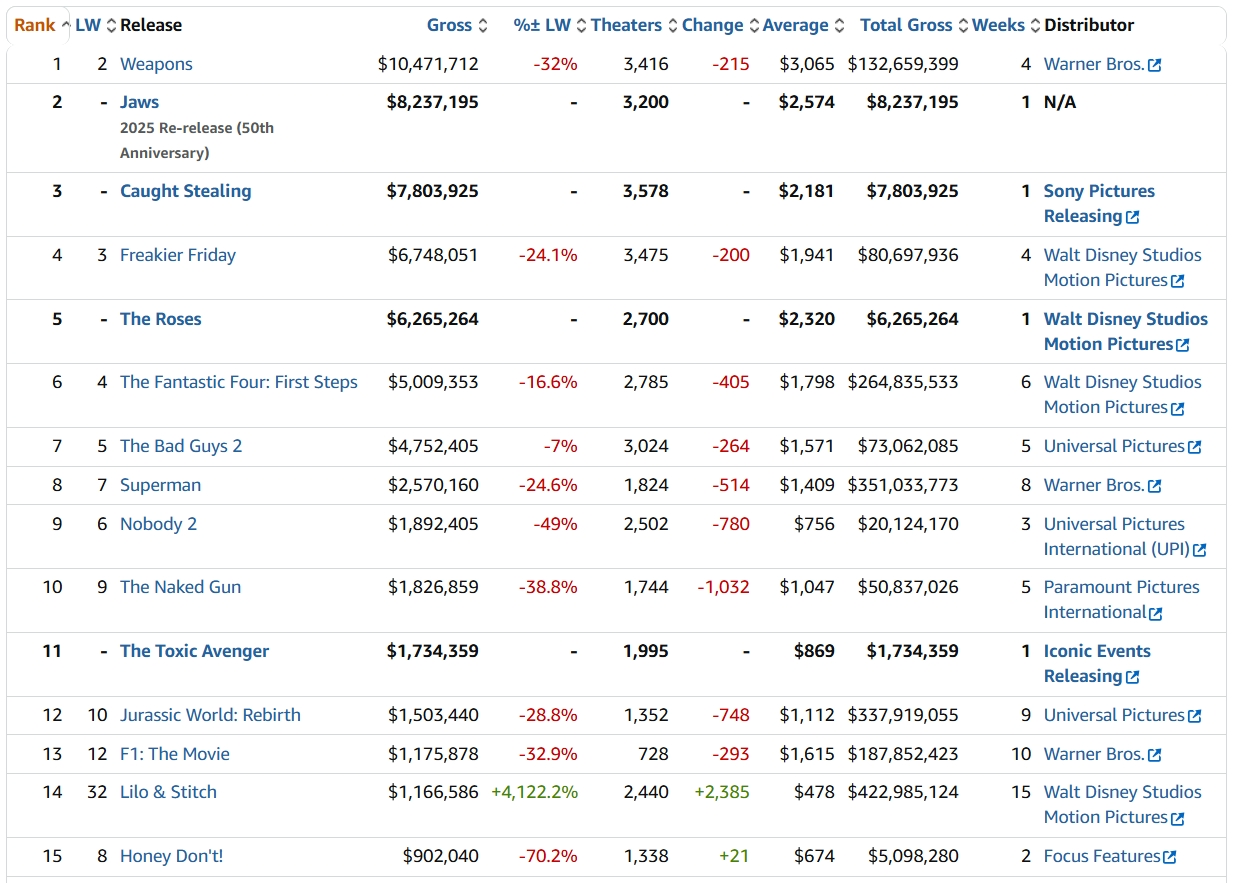The height and width of the screenshot is (883, 1235).
Task: Open The Toxic Avenger link
Action: point(194,651)
